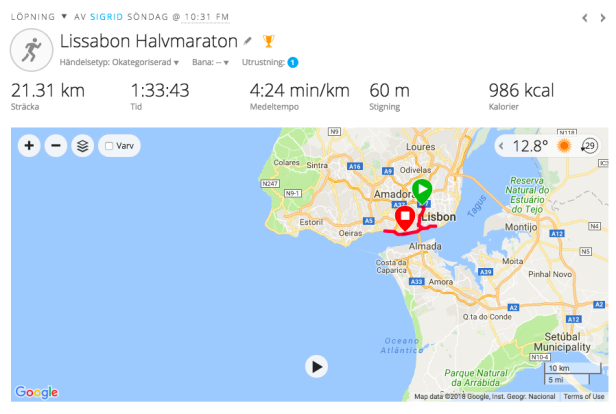Zoom in on the map with plus button
Image resolution: width=616 pixels, height=414 pixels.
(29, 146)
